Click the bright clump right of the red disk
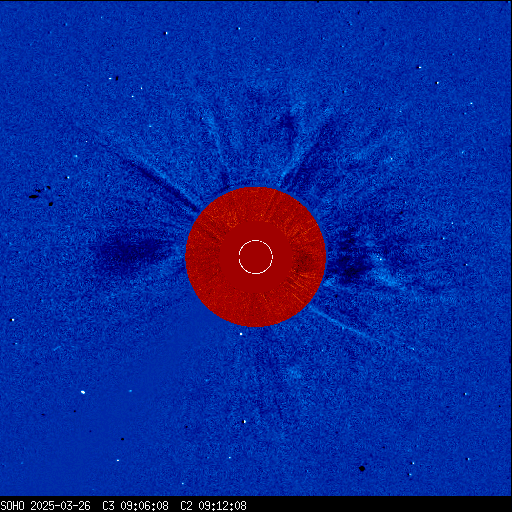Screen dimensions: 512x512 click(x=387, y=272)
